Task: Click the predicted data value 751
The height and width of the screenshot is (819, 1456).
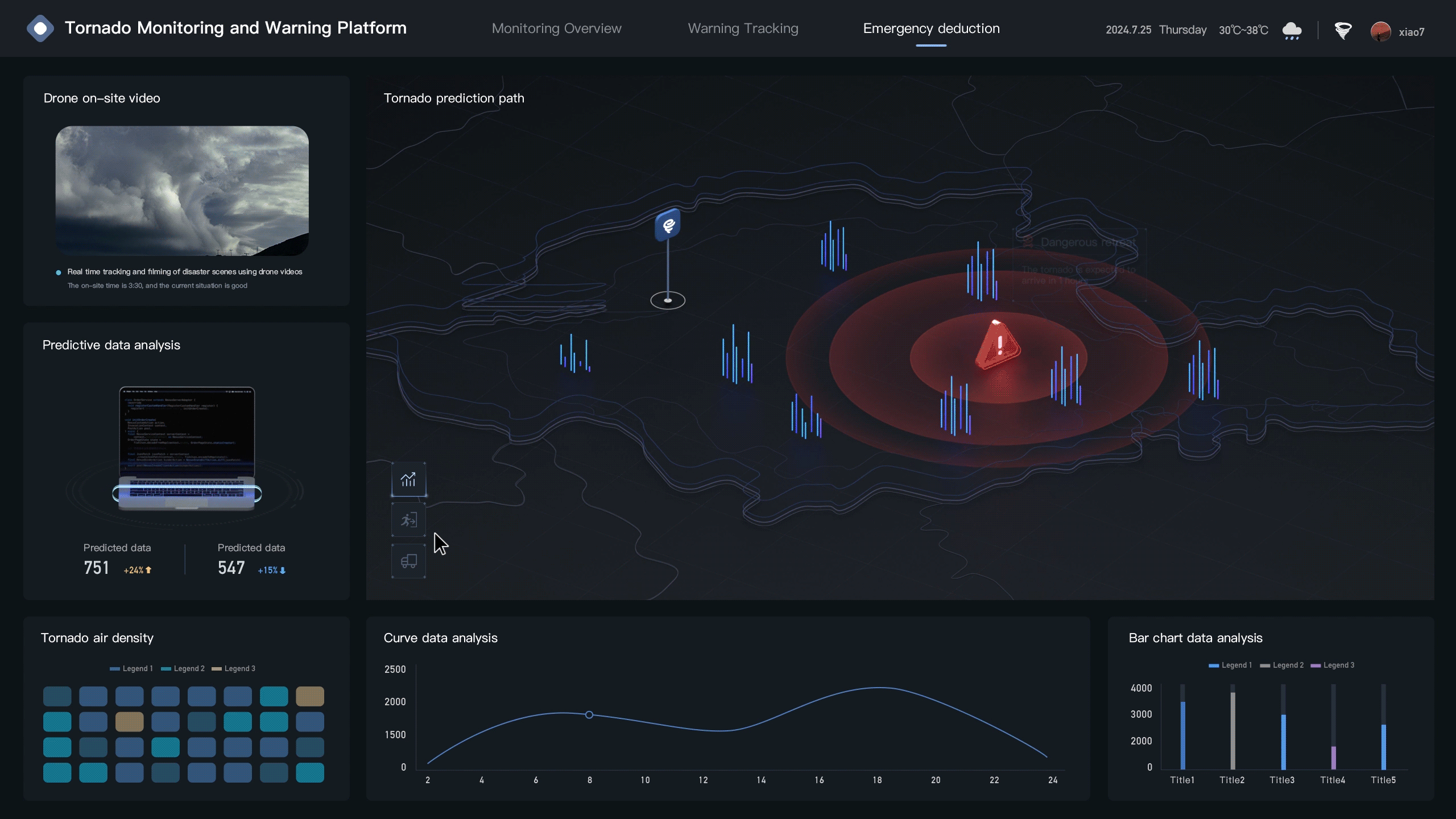Action: 96,568
